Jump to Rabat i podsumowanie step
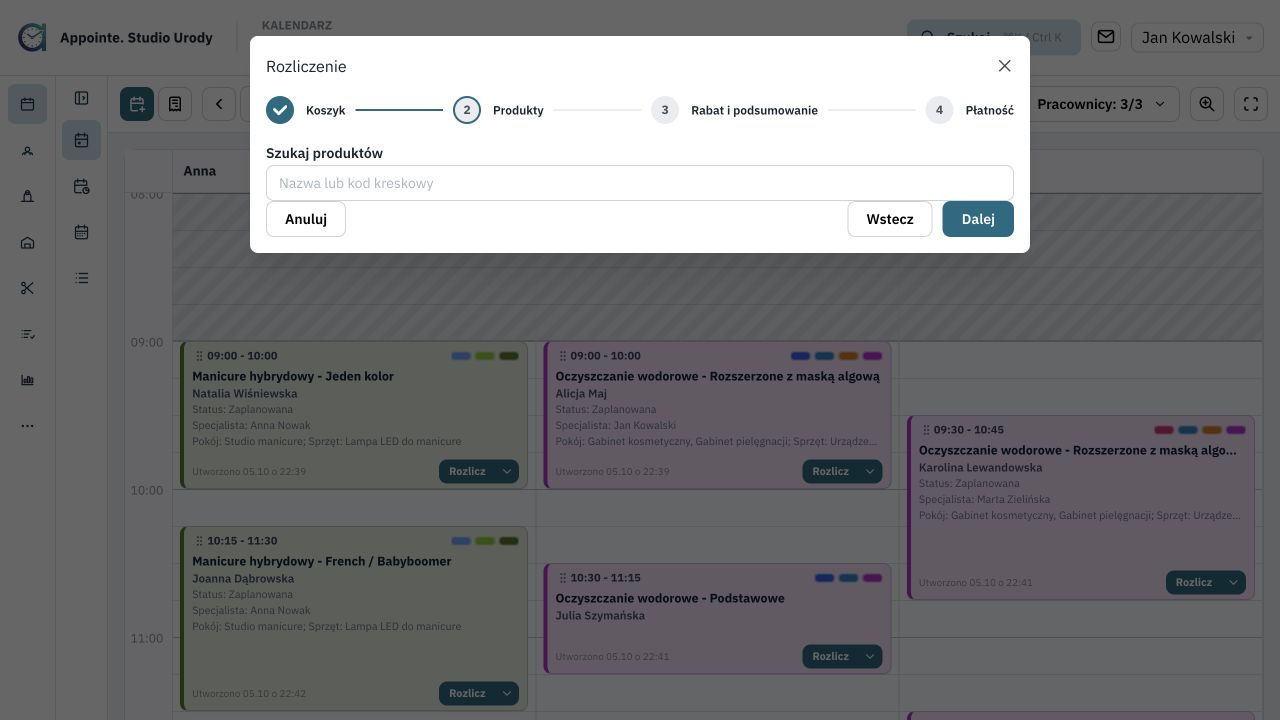The height and width of the screenshot is (720, 1280). 734,110
